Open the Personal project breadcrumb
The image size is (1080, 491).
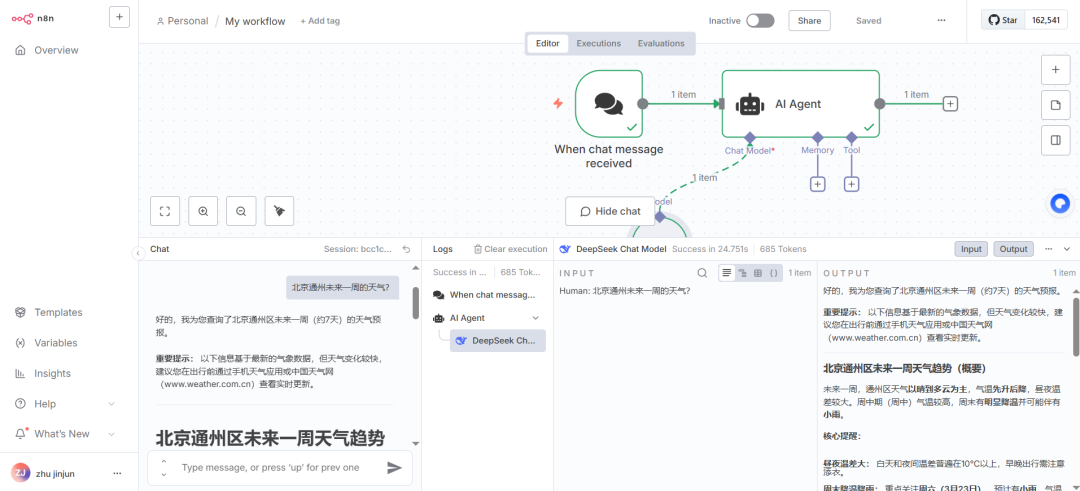click(x=183, y=21)
